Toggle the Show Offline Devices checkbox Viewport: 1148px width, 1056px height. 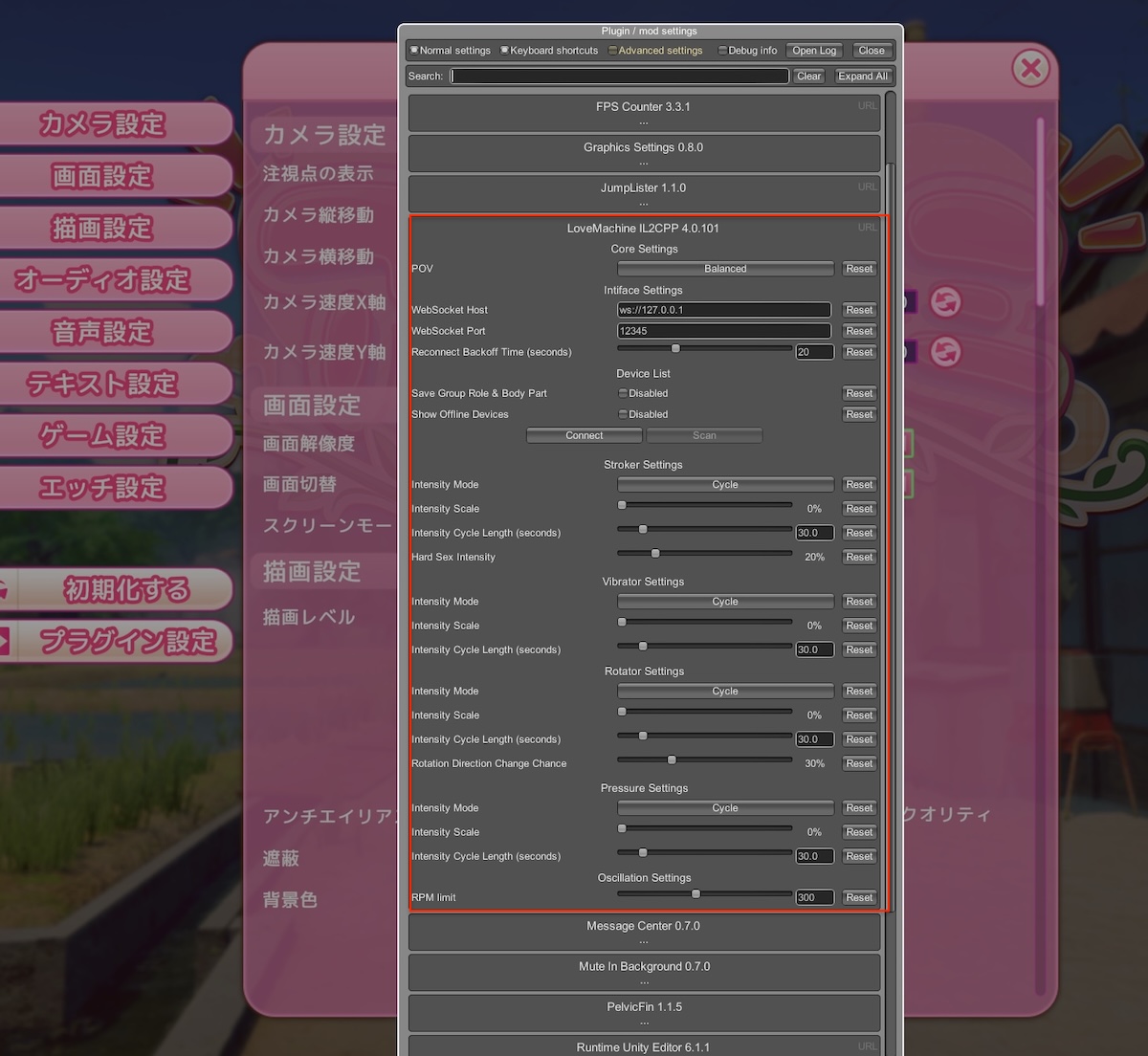pos(623,414)
